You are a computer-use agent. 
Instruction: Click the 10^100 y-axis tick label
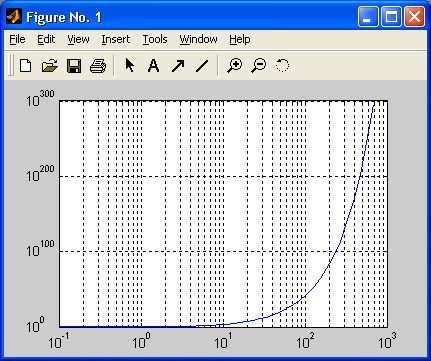coord(40,248)
